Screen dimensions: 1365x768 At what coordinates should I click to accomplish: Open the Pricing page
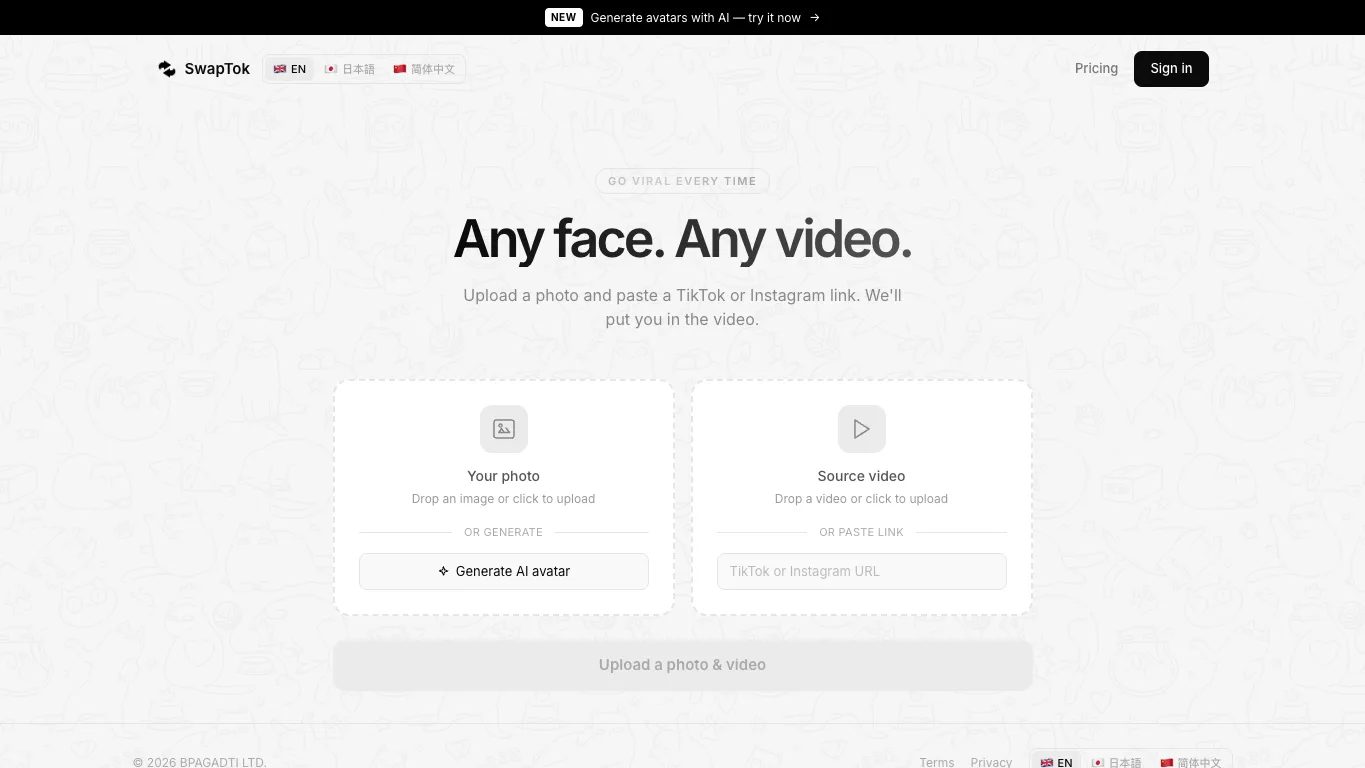pos(1096,68)
